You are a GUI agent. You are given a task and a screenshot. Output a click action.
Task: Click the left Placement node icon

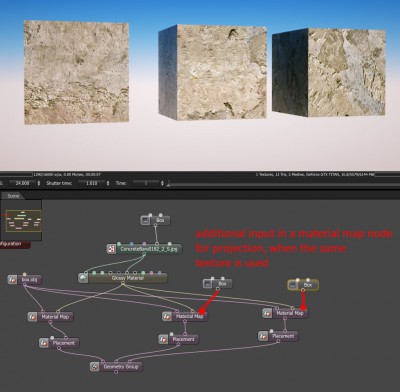coord(44,343)
